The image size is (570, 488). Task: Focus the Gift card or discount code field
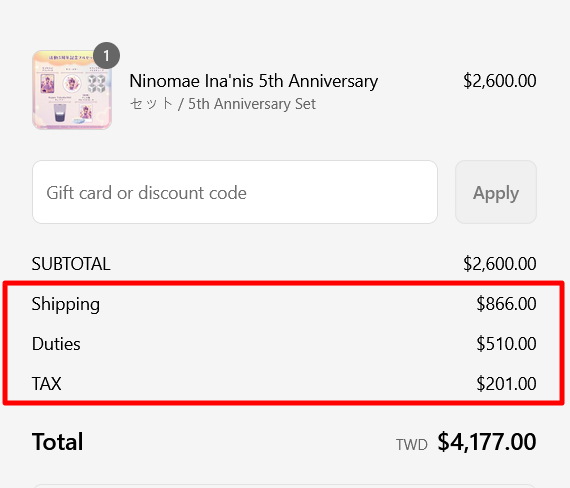(x=235, y=192)
